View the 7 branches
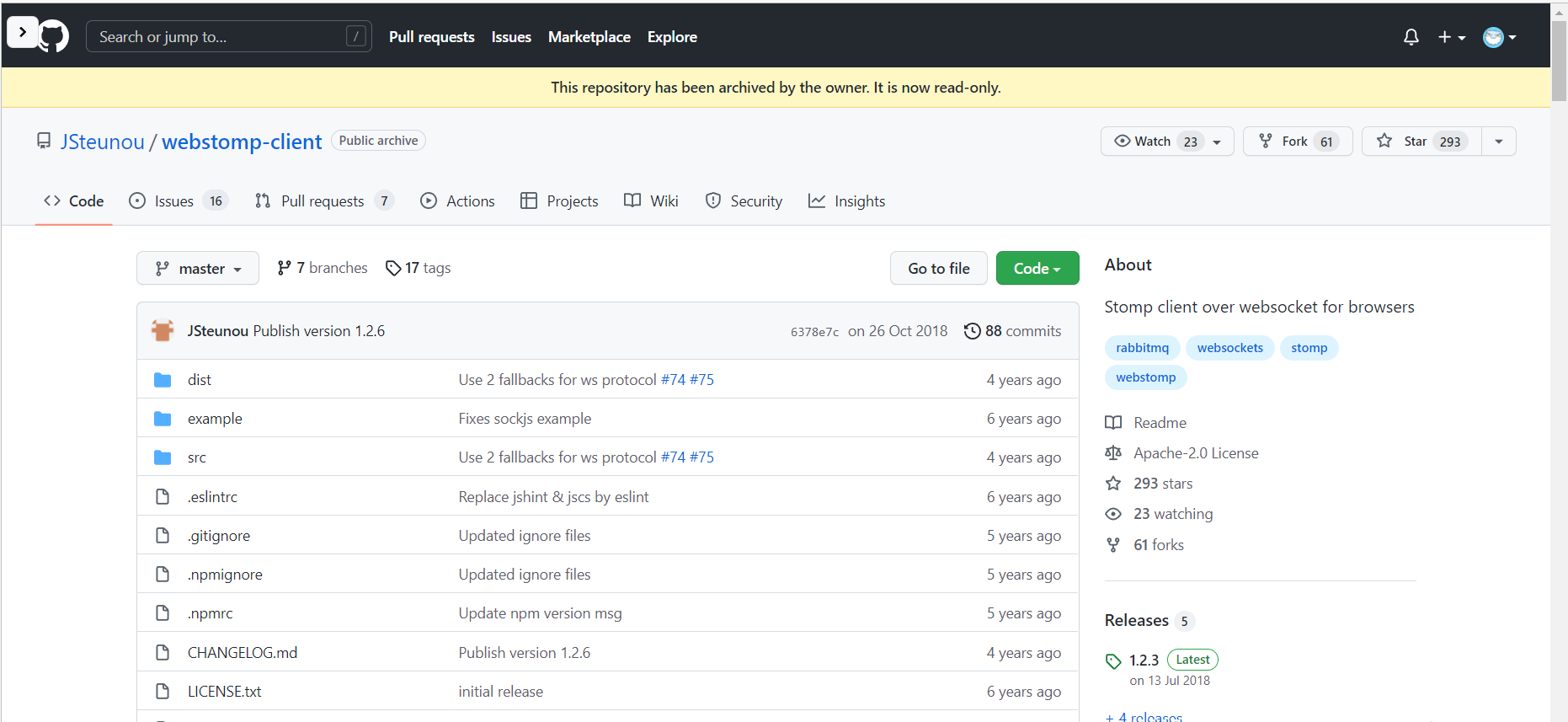Screen dimensions: 1568x722 tap(323, 268)
